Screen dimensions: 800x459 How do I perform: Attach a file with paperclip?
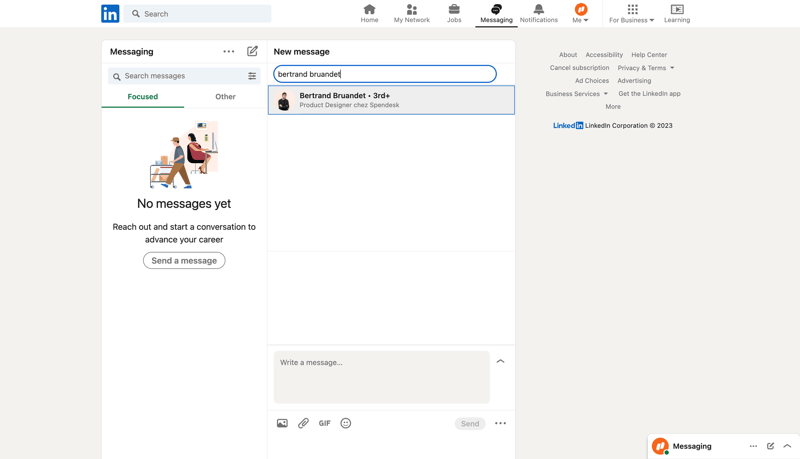(x=303, y=423)
